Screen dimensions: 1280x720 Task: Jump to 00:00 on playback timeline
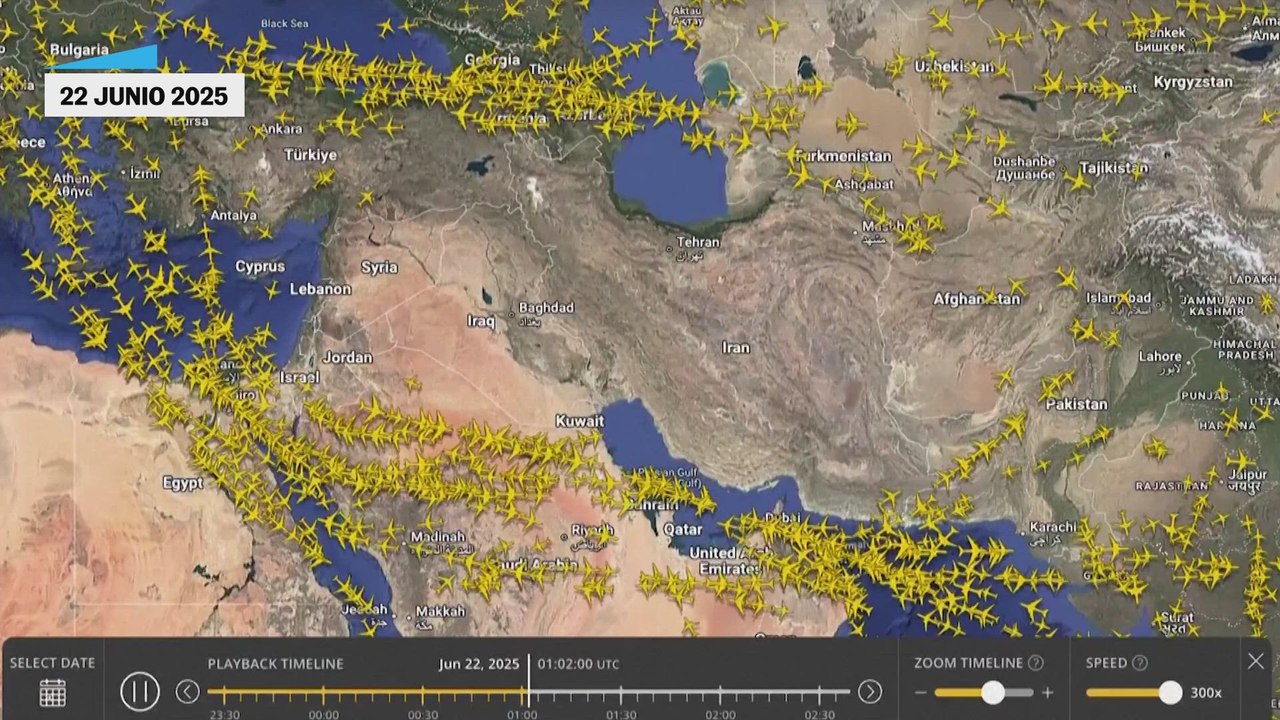(x=323, y=715)
